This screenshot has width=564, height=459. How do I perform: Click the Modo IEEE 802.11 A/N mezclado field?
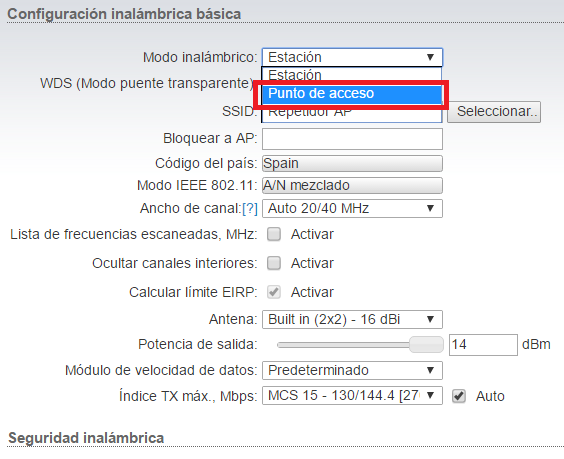coord(352,185)
